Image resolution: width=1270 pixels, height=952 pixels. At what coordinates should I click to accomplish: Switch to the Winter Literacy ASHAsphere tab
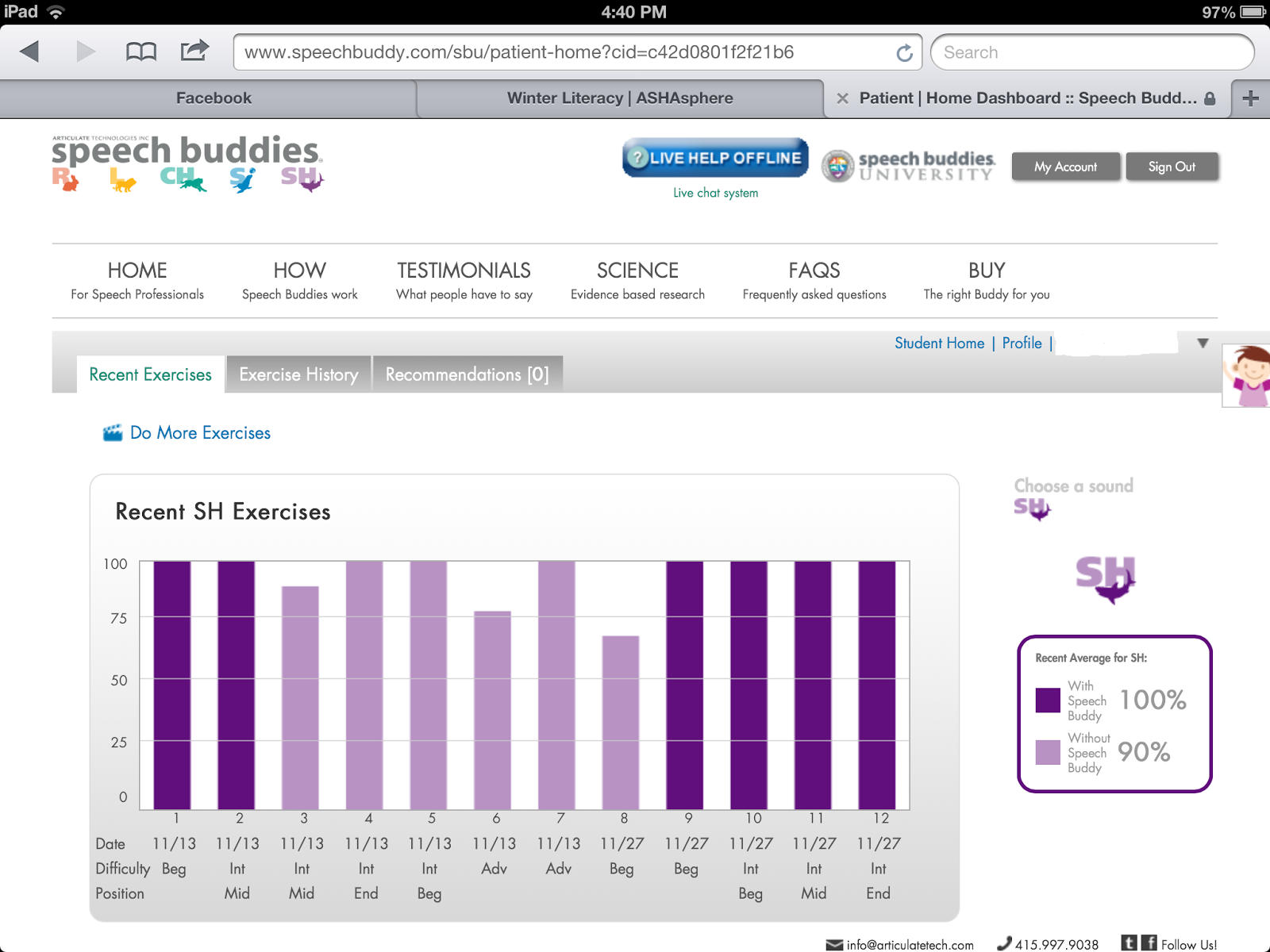(620, 98)
